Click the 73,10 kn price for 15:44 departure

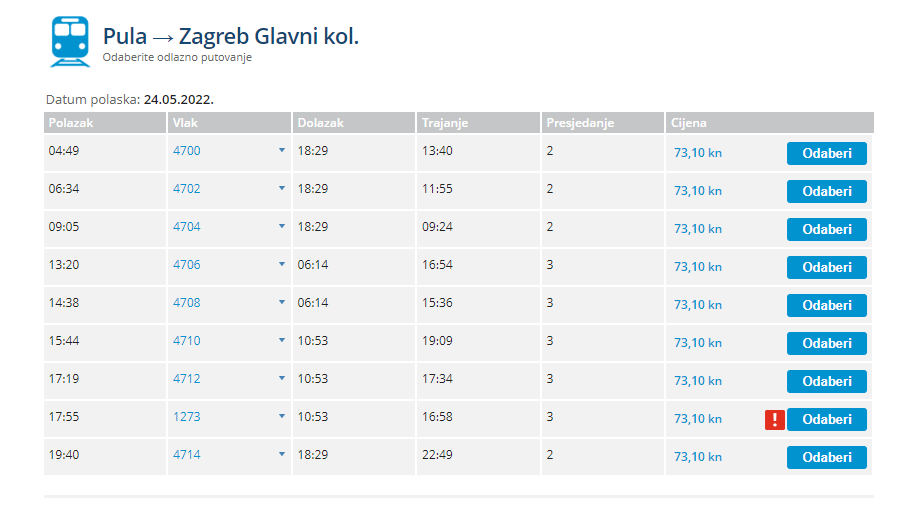click(x=698, y=343)
